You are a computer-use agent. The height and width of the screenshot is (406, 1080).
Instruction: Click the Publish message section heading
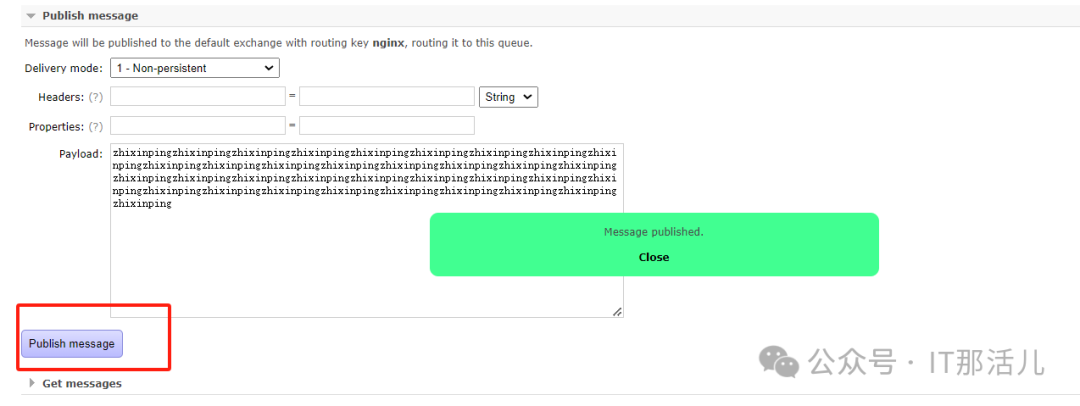coord(90,16)
